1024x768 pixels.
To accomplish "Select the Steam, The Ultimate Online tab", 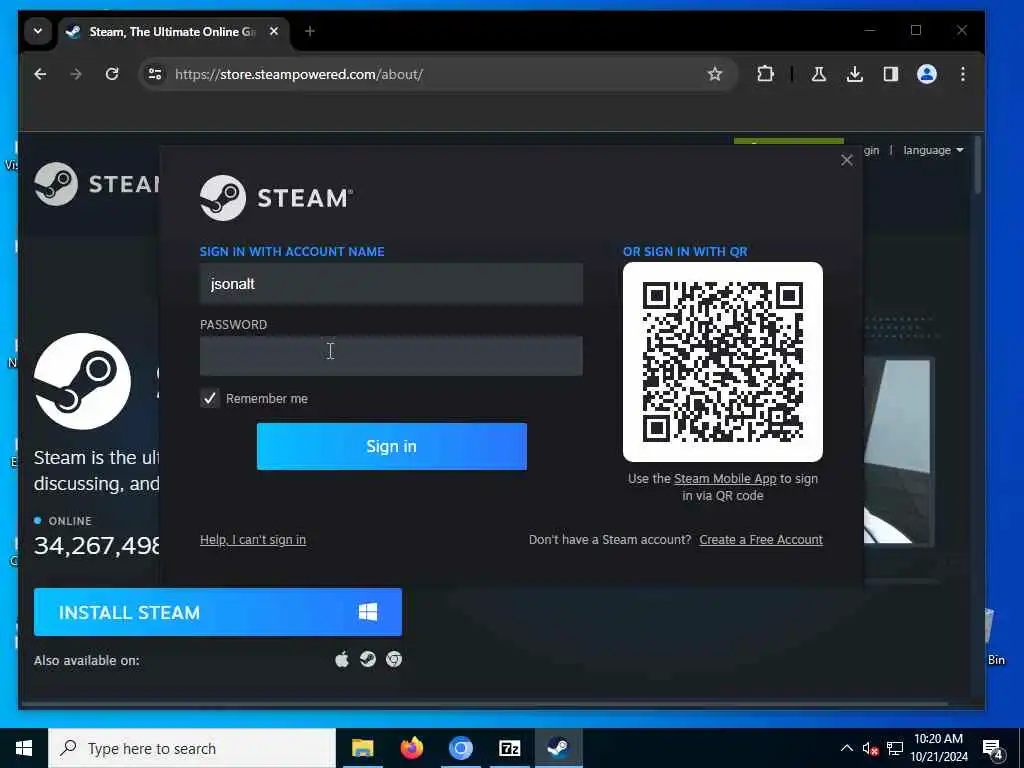I will (174, 32).
